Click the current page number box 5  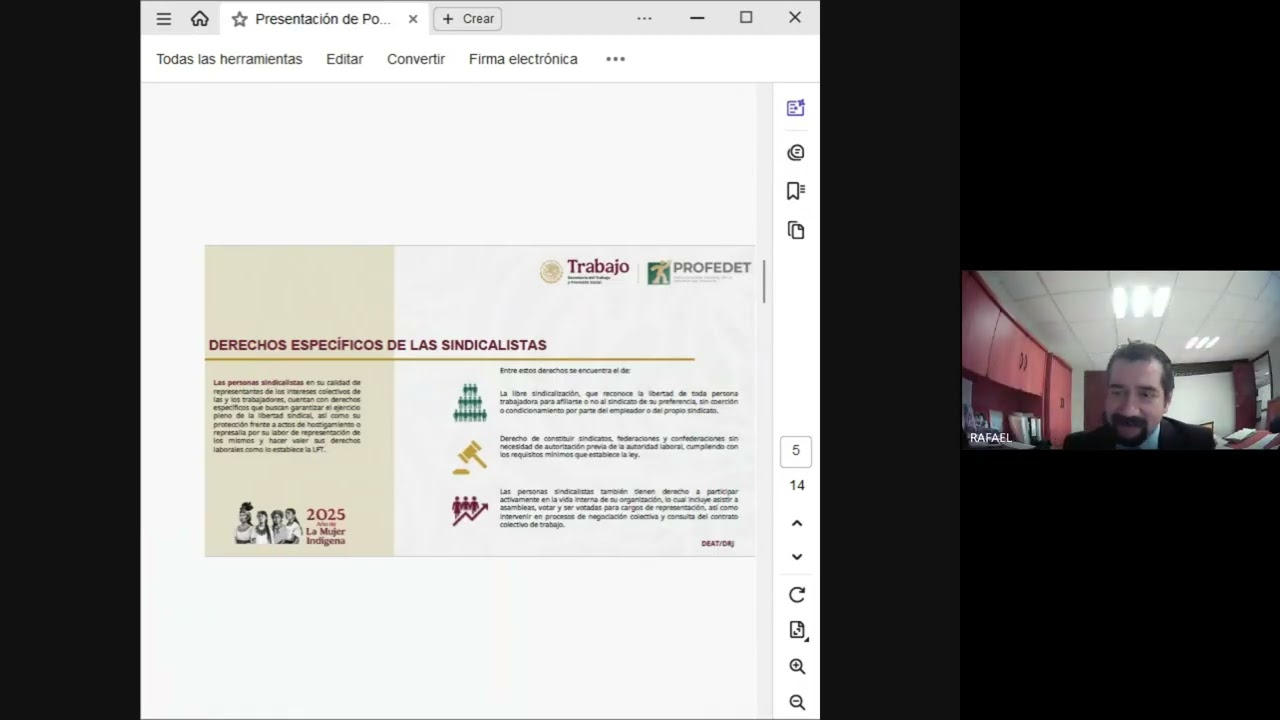click(x=796, y=451)
